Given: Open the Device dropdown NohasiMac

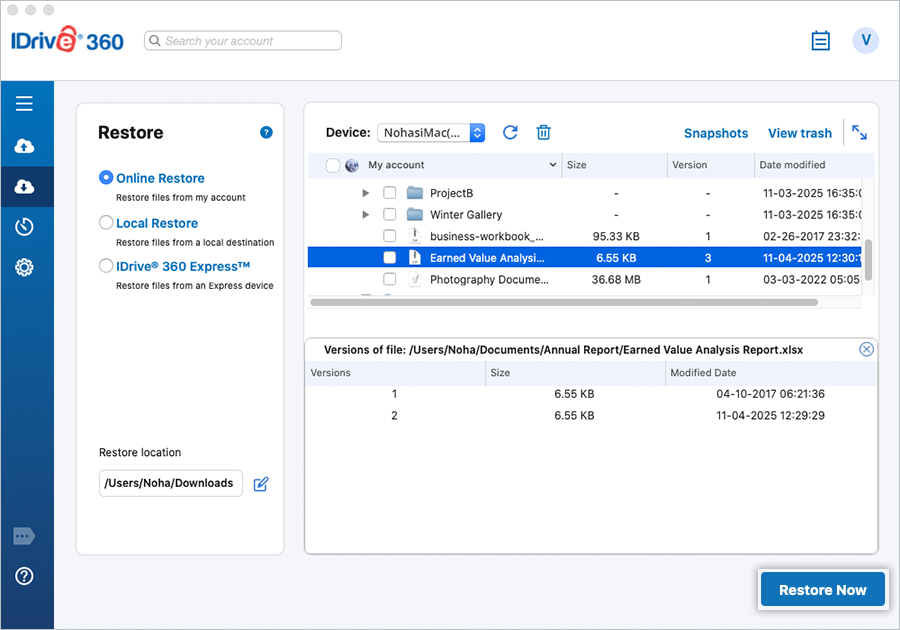Looking at the screenshot, I should pos(431,133).
